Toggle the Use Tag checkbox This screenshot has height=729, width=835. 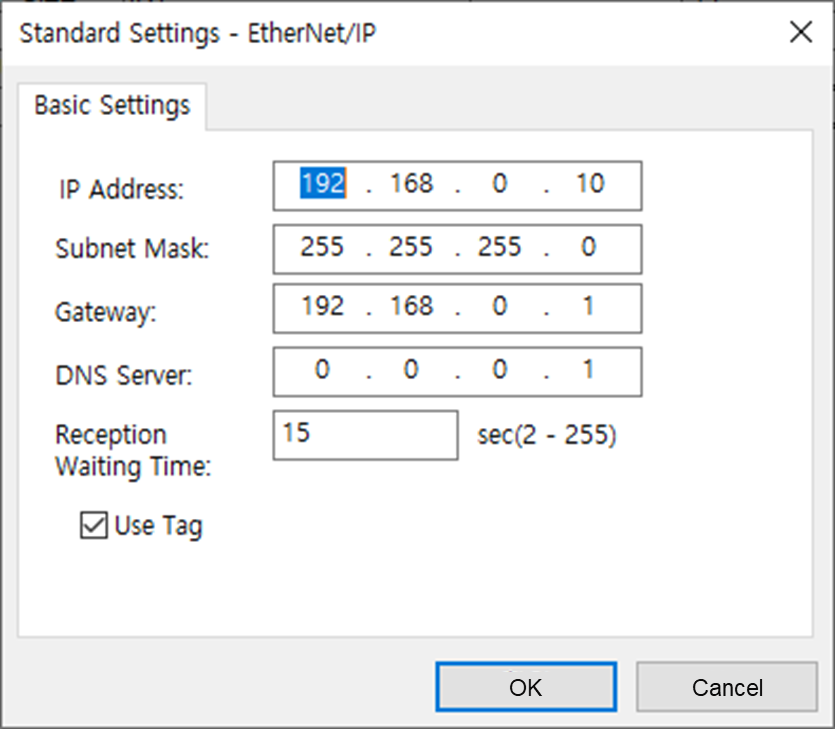[93, 526]
